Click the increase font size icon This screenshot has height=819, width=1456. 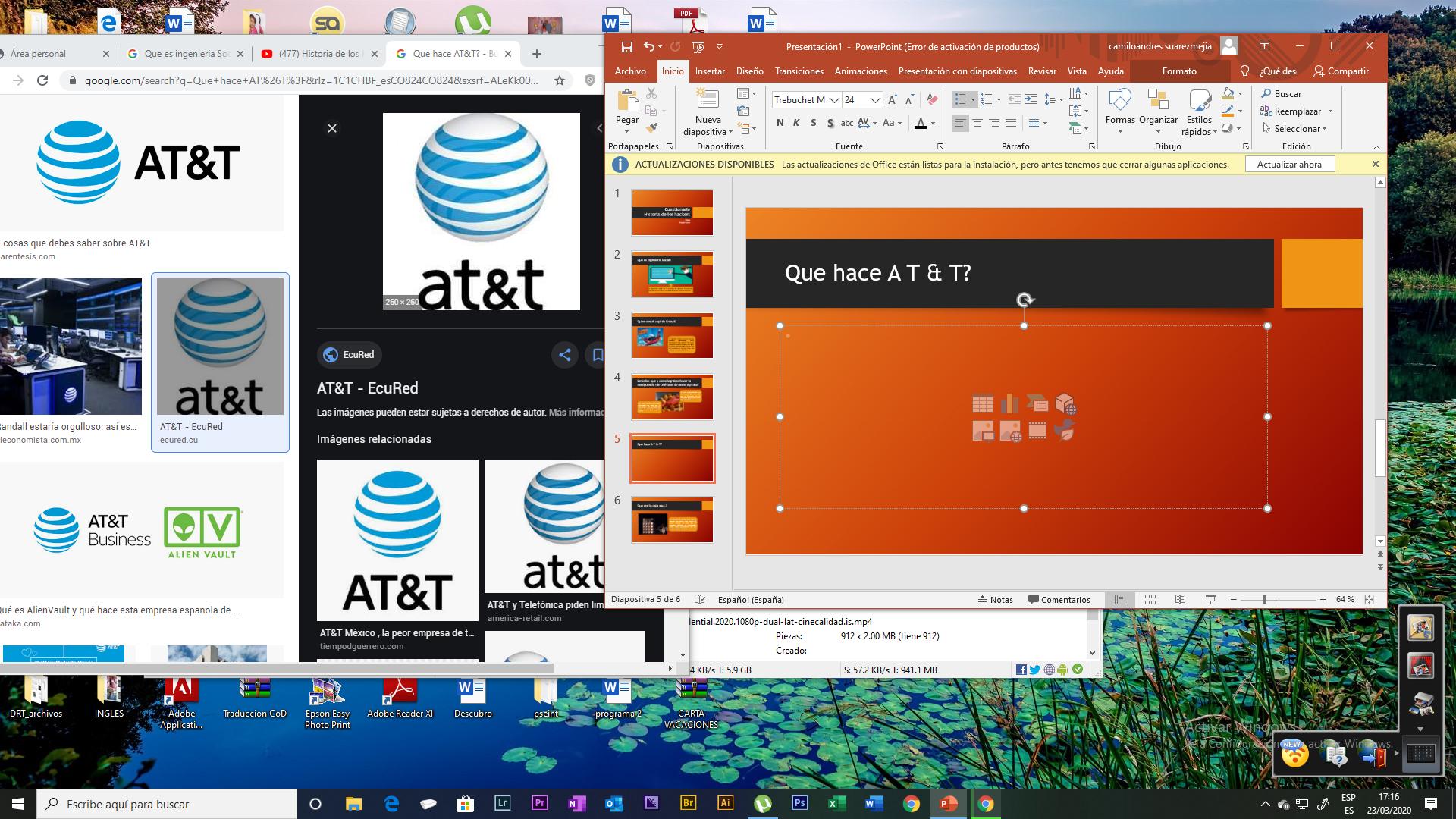(893, 100)
